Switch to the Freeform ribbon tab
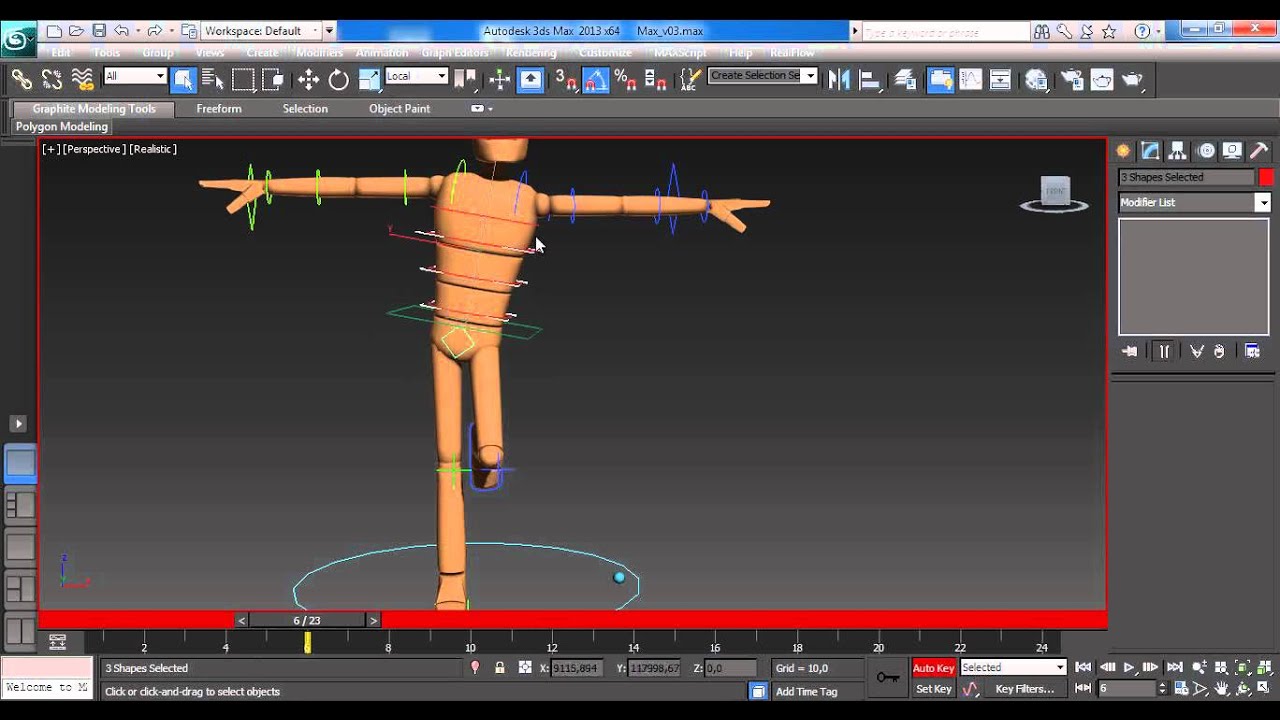The image size is (1280, 720). click(x=219, y=108)
